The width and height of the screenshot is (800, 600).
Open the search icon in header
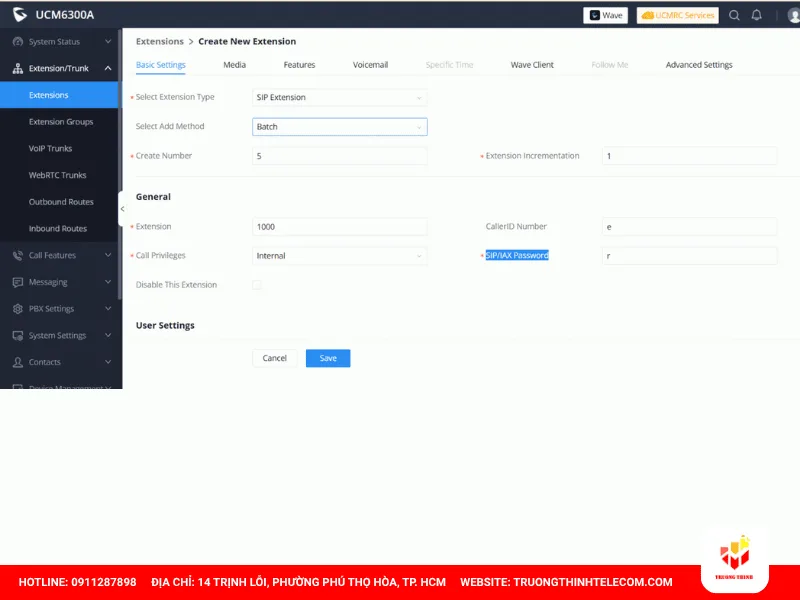[x=734, y=15]
